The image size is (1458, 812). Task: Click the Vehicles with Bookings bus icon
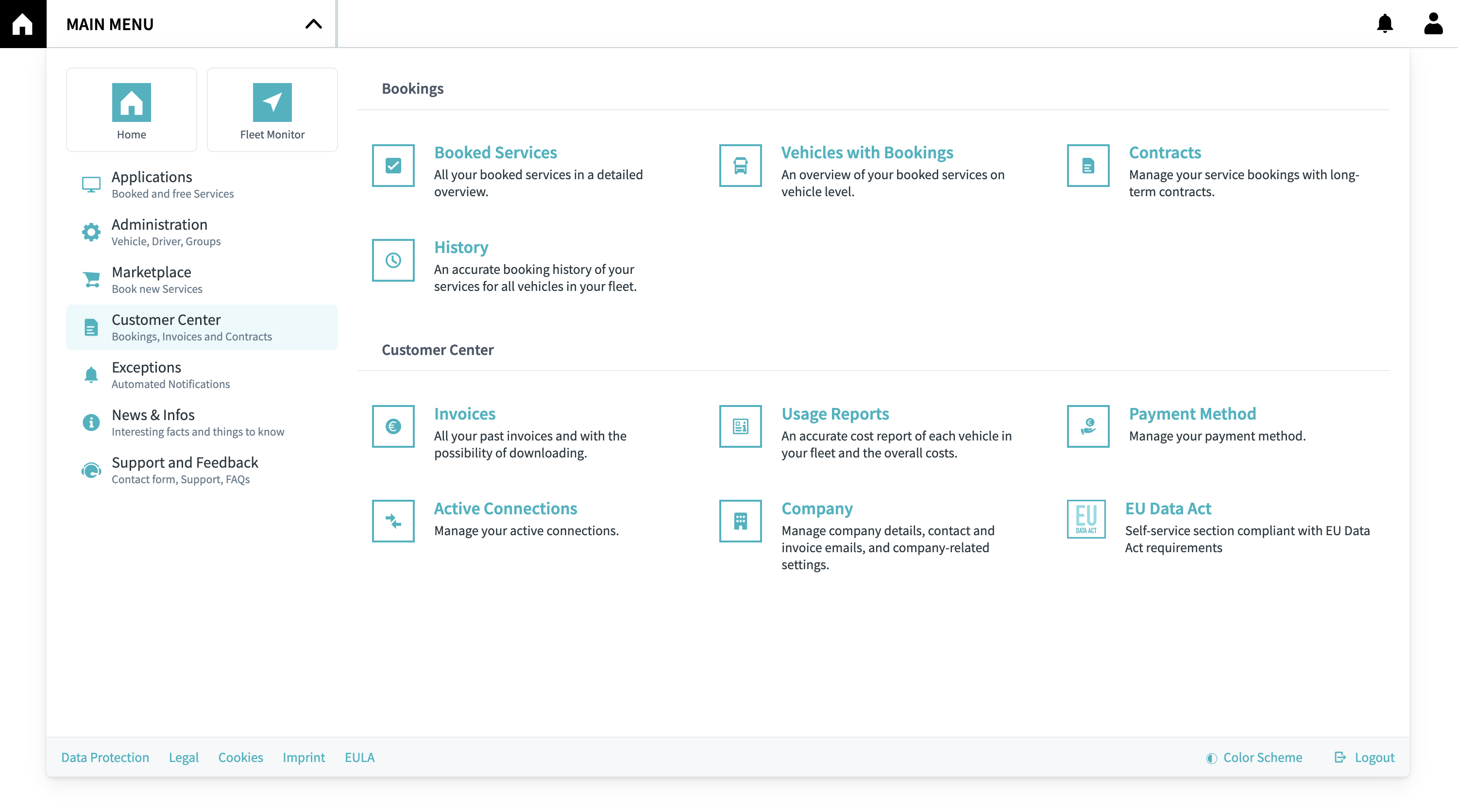[x=740, y=166]
